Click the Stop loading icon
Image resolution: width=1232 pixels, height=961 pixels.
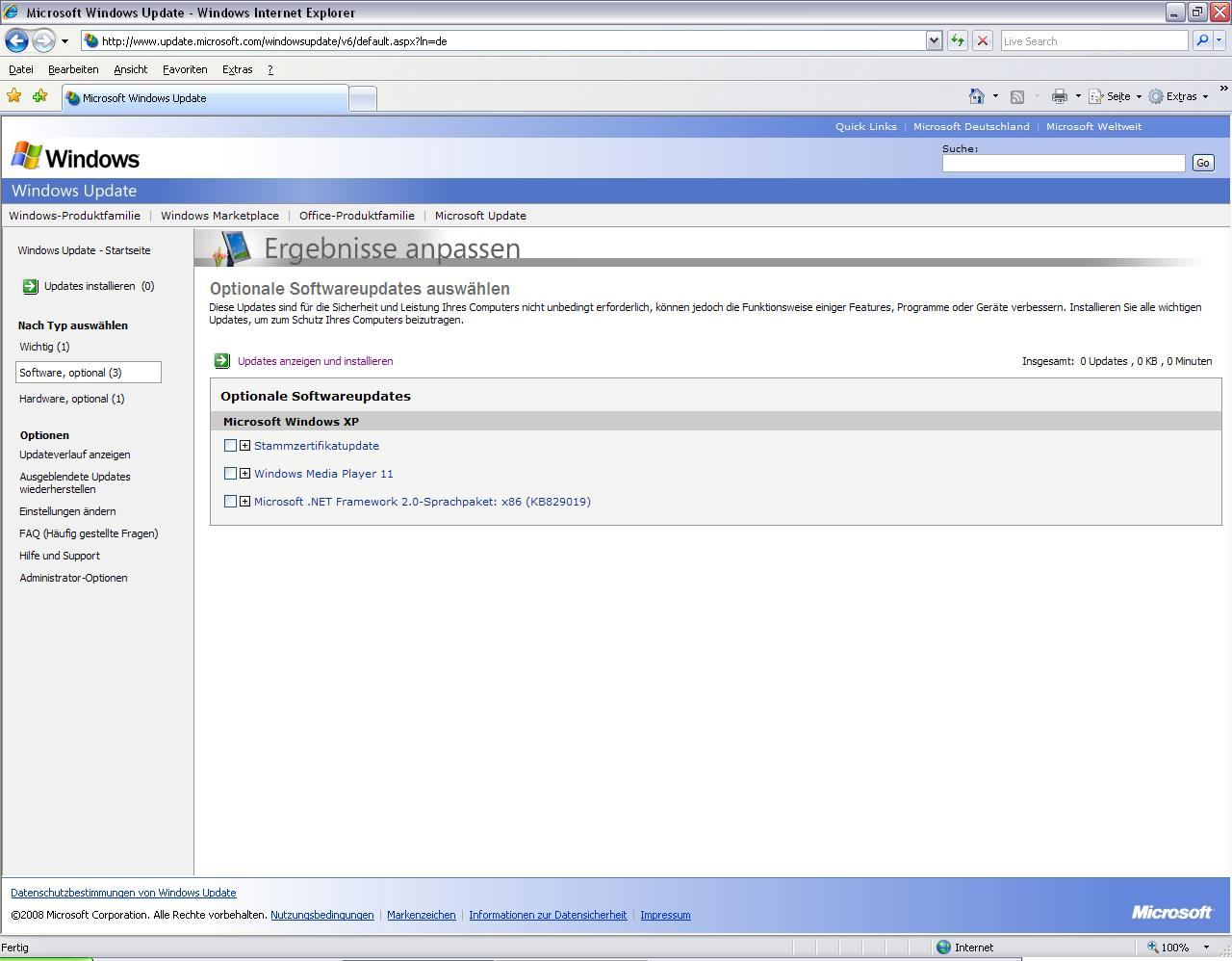(982, 40)
